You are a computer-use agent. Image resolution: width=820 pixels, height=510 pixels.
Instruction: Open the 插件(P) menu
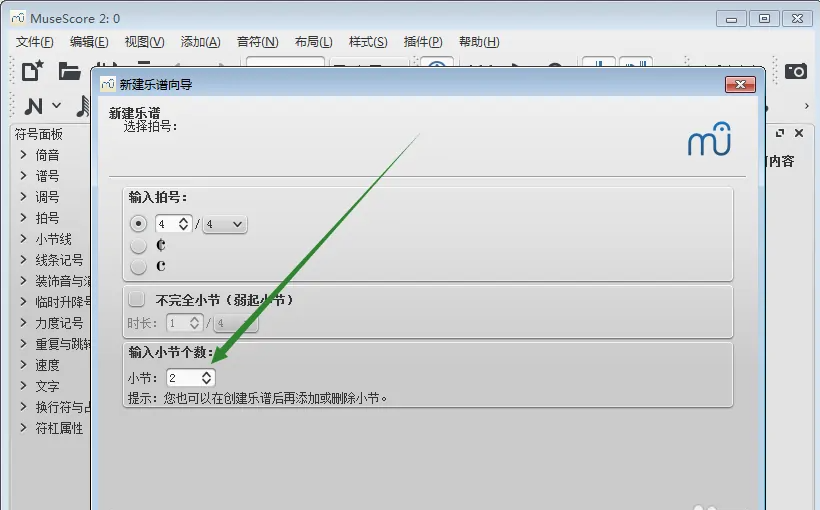tap(423, 42)
